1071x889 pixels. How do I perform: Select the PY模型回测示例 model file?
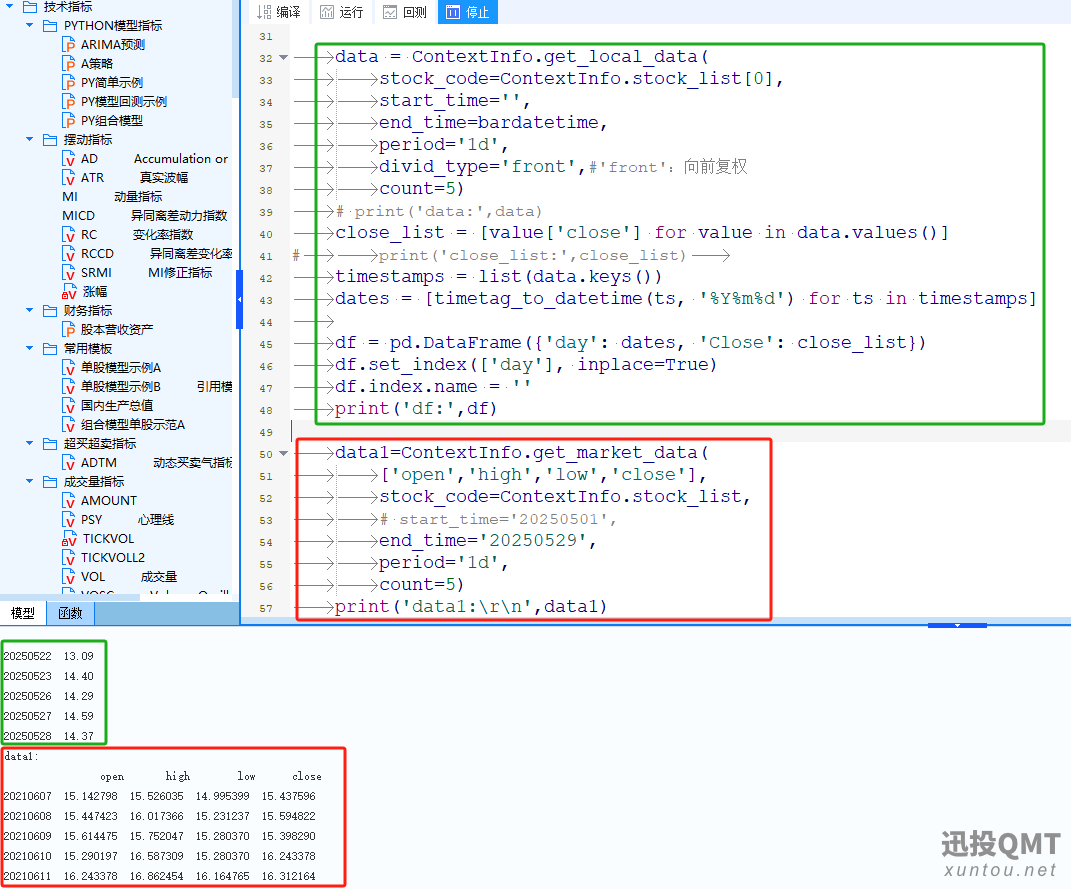[x=123, y=101]
